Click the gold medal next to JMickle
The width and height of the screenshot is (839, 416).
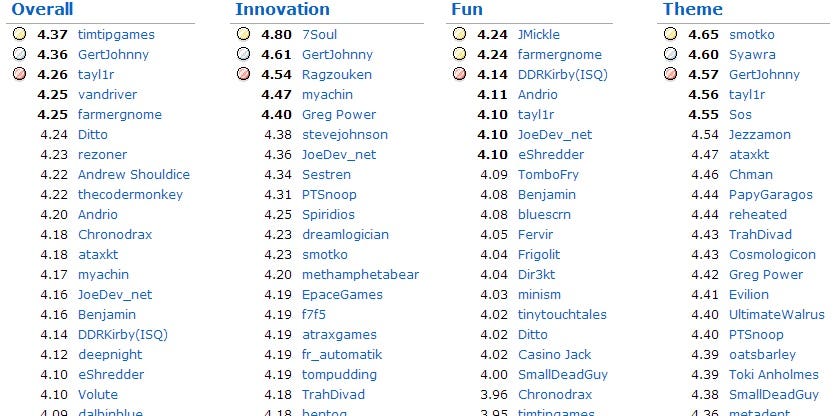[x=459, y=34]
